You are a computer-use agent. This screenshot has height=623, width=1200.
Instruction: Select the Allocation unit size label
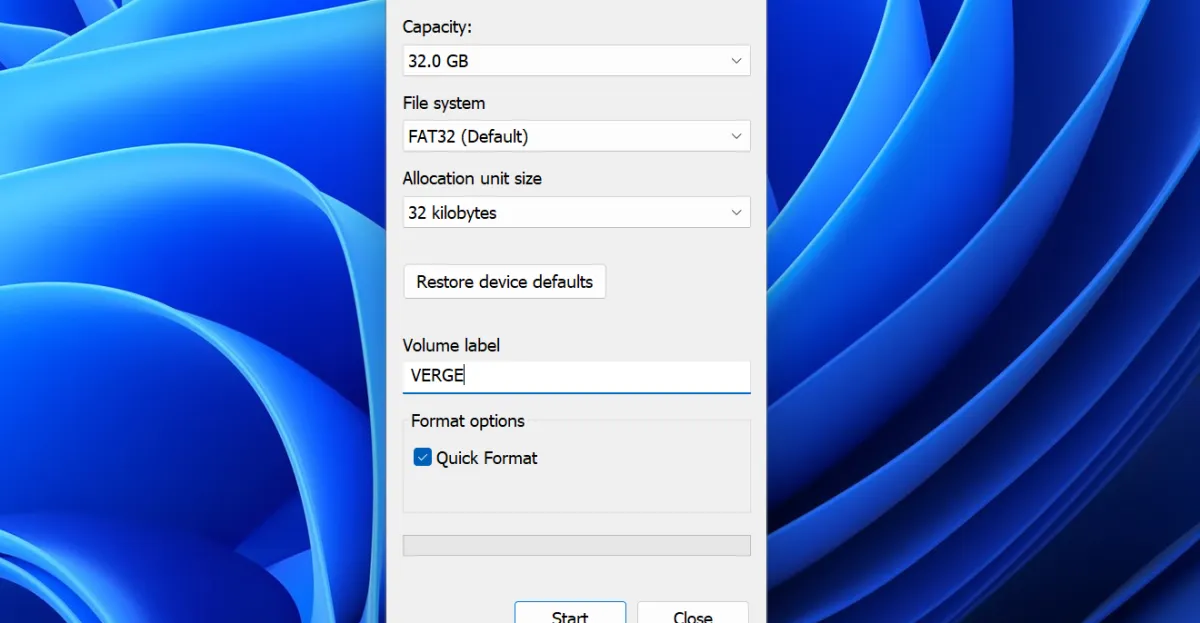point(472,178)
